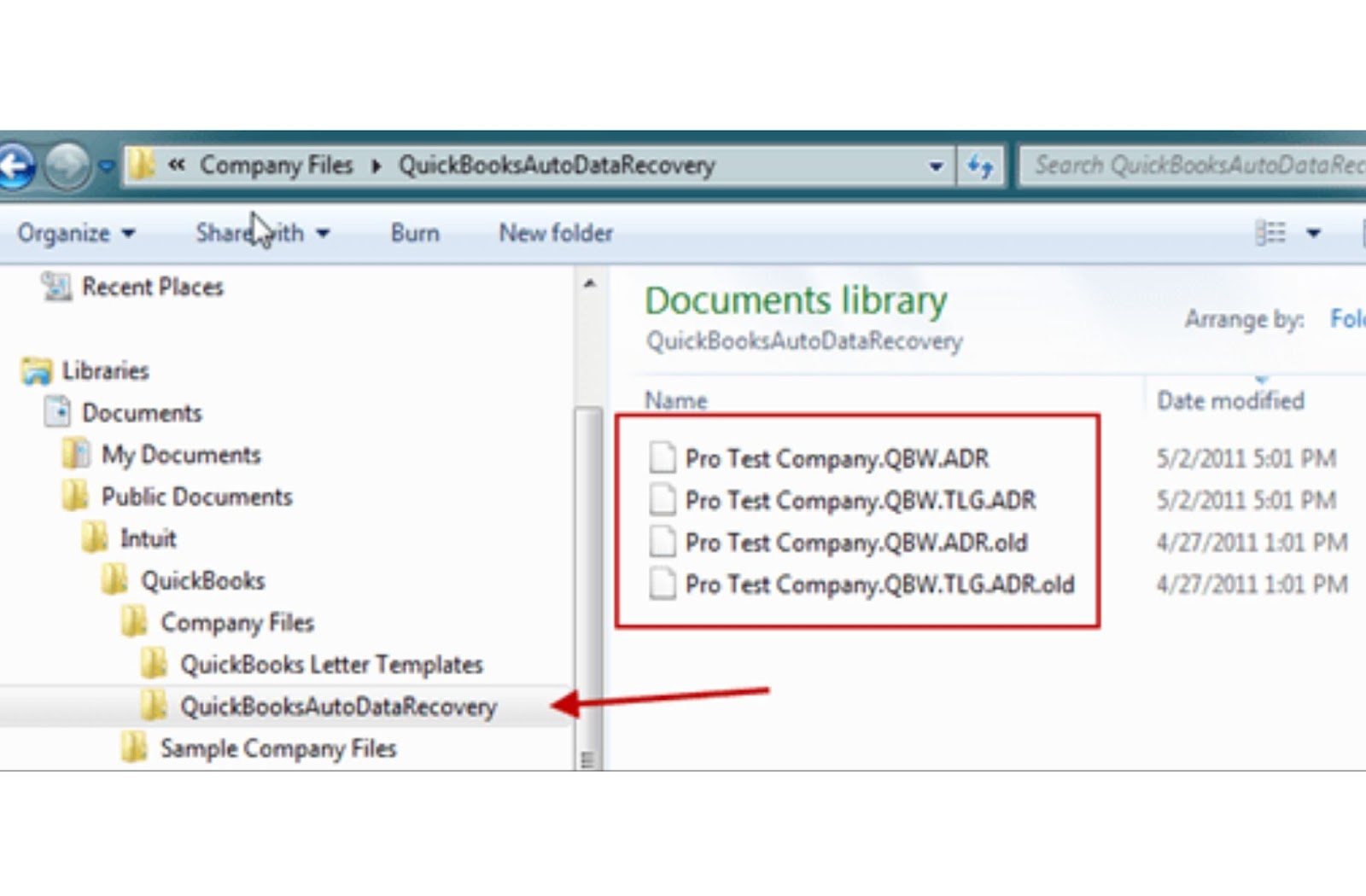Click the file icon for Pro Test Company.QBW.ADR.old

point(663,542)
